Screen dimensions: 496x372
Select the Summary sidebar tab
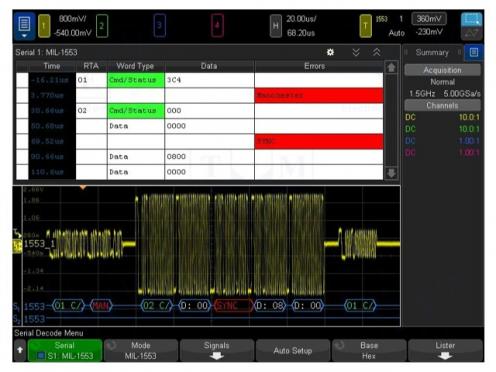[x=432, y=52]
